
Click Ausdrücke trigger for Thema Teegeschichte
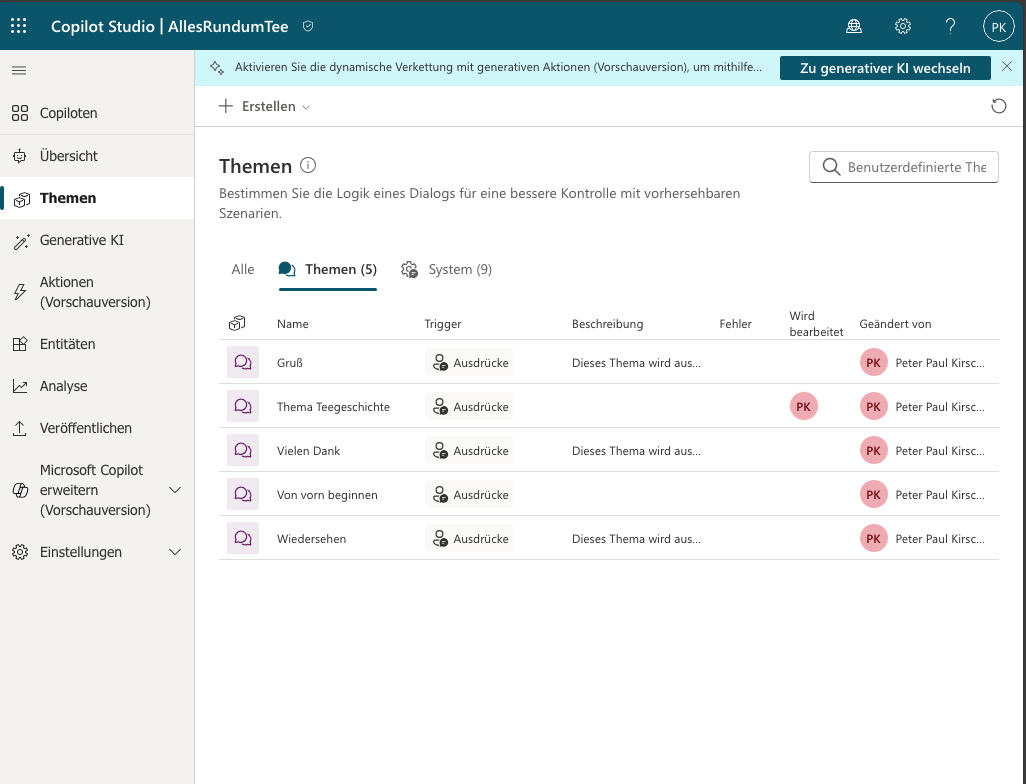pos(470,406)
